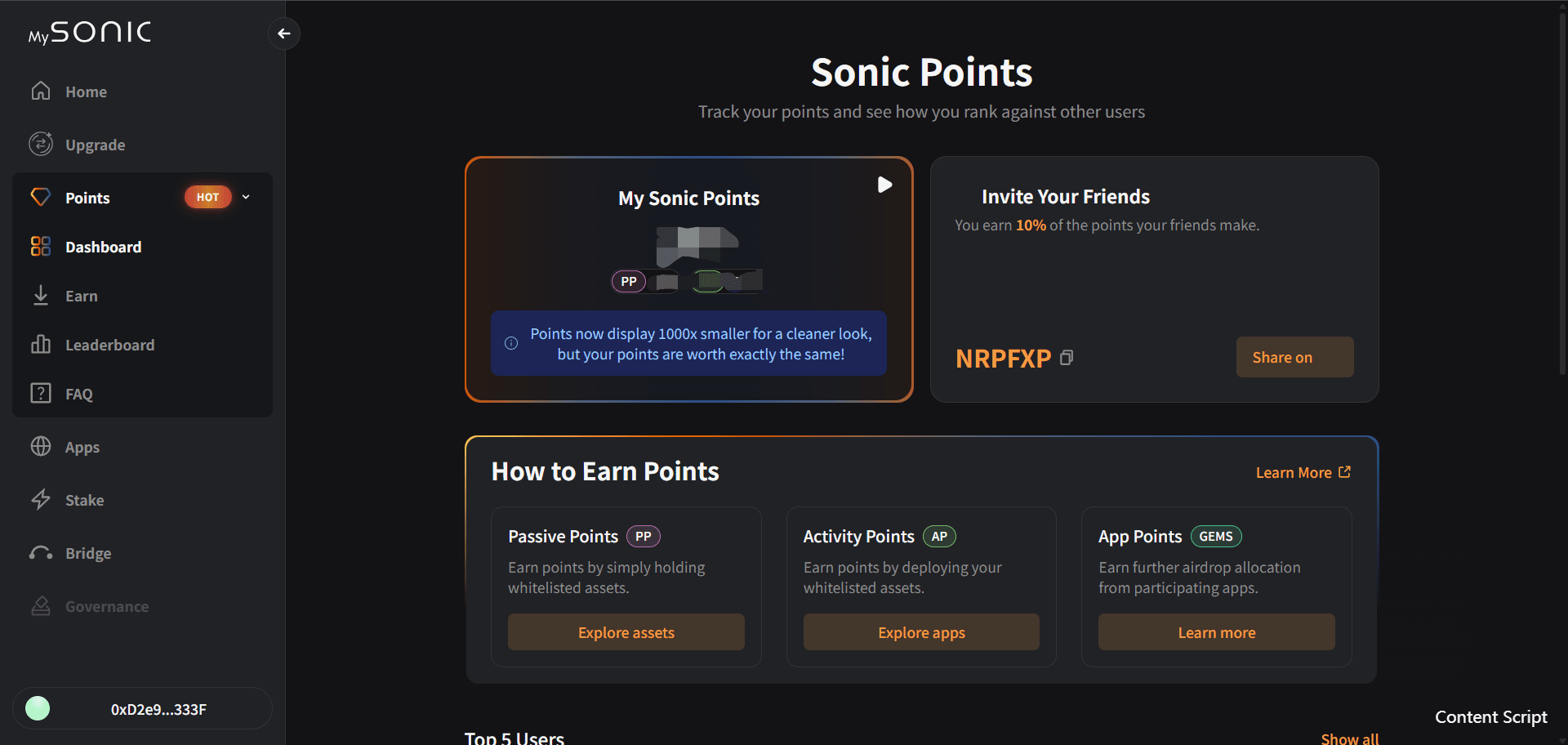Viewport: 1568px width, 745px height.
Task: Click the Explore apps button
Action: [921, 632]
